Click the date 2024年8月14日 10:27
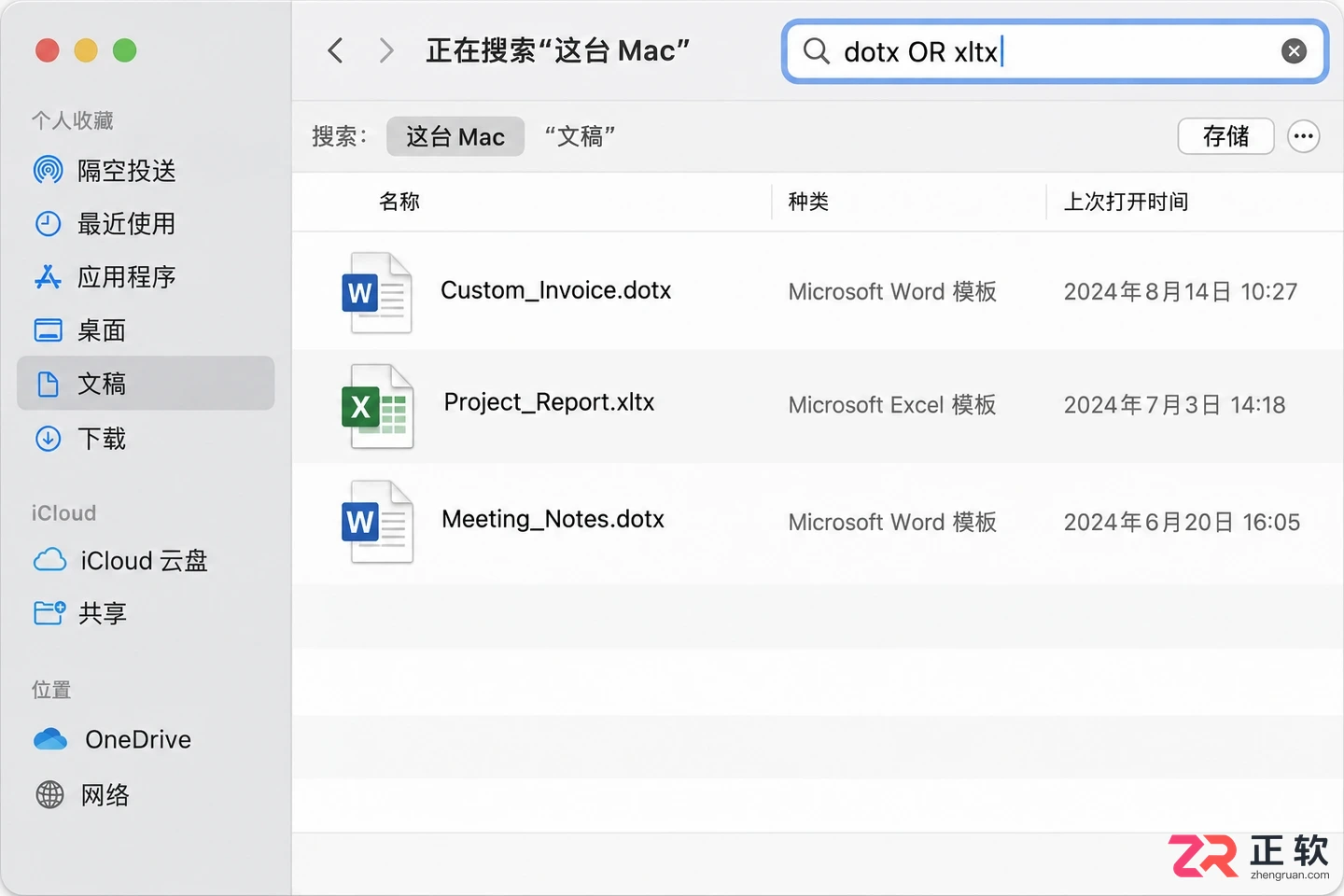 1181,292
